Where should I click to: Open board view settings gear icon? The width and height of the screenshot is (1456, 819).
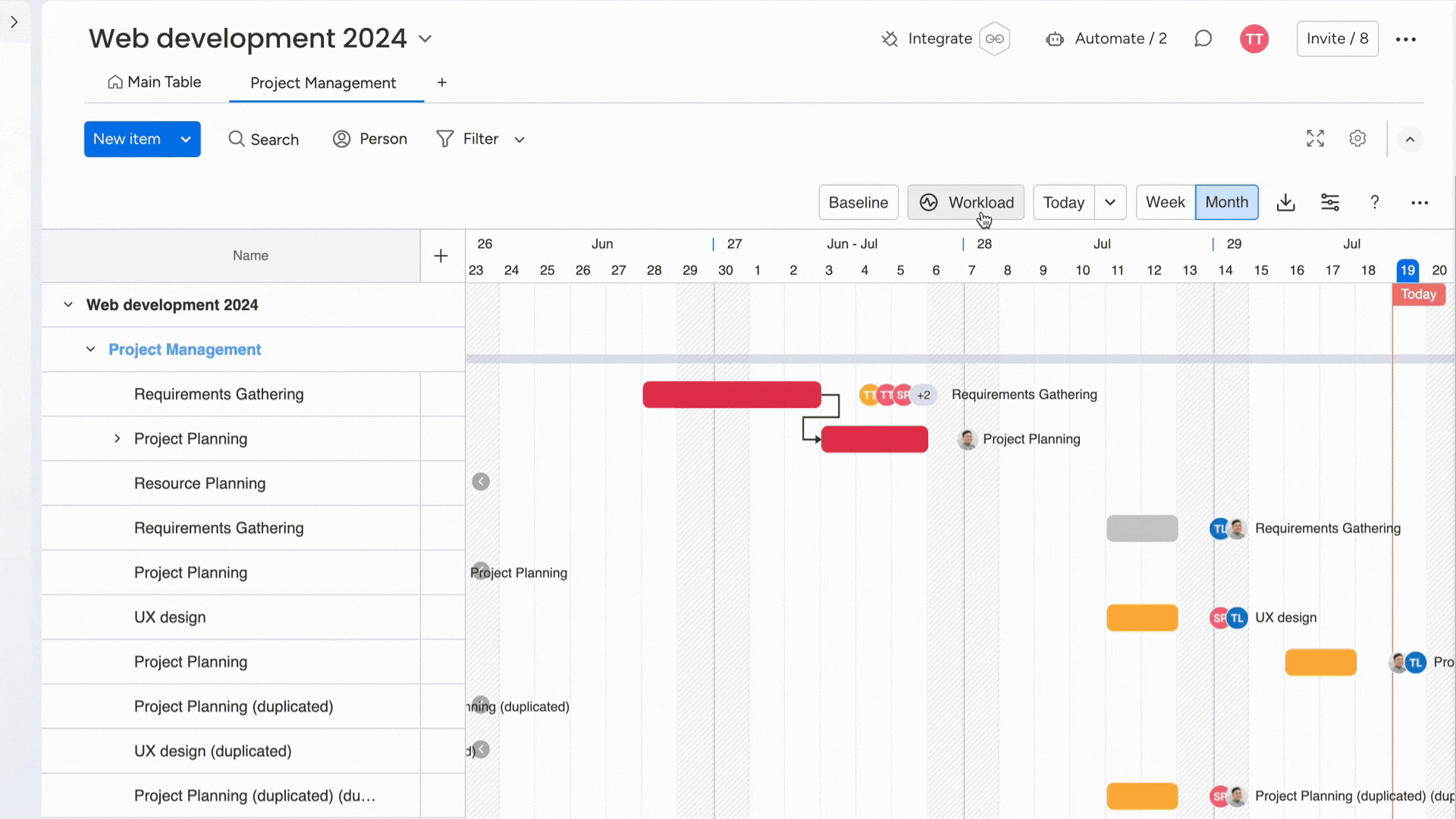tap(1357, 138)
